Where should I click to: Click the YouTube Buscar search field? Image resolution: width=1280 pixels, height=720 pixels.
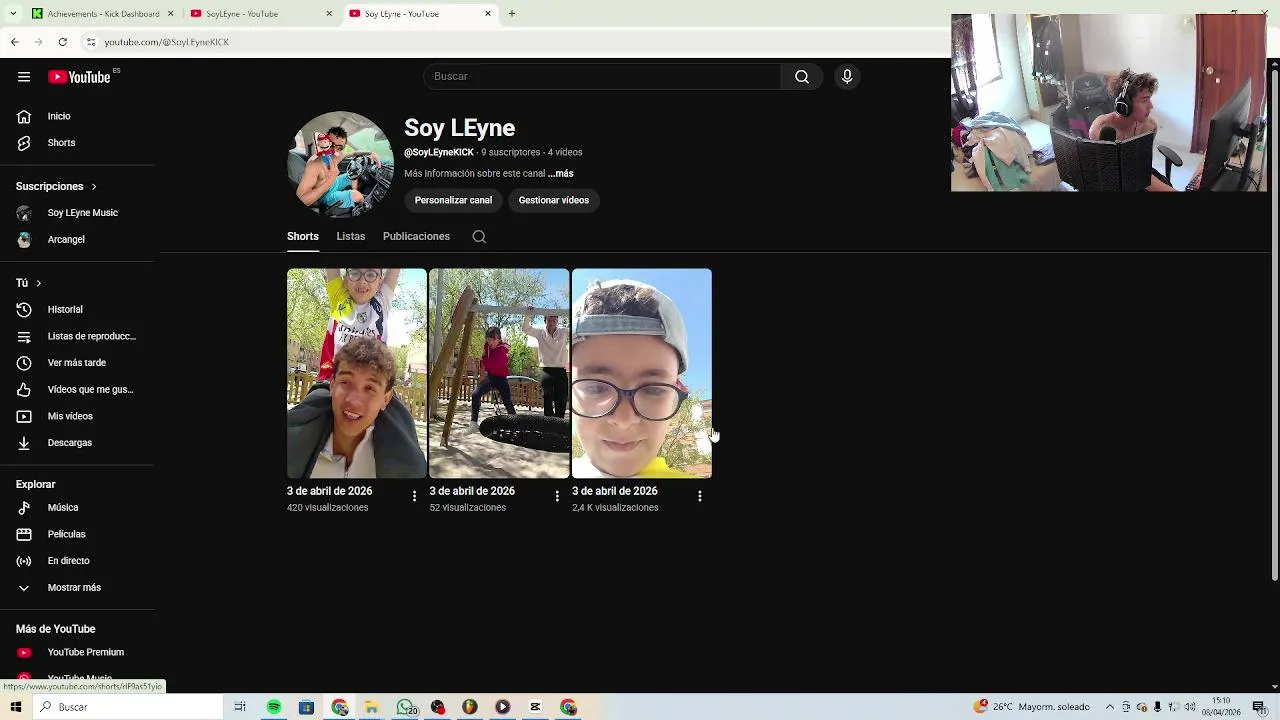602,77
